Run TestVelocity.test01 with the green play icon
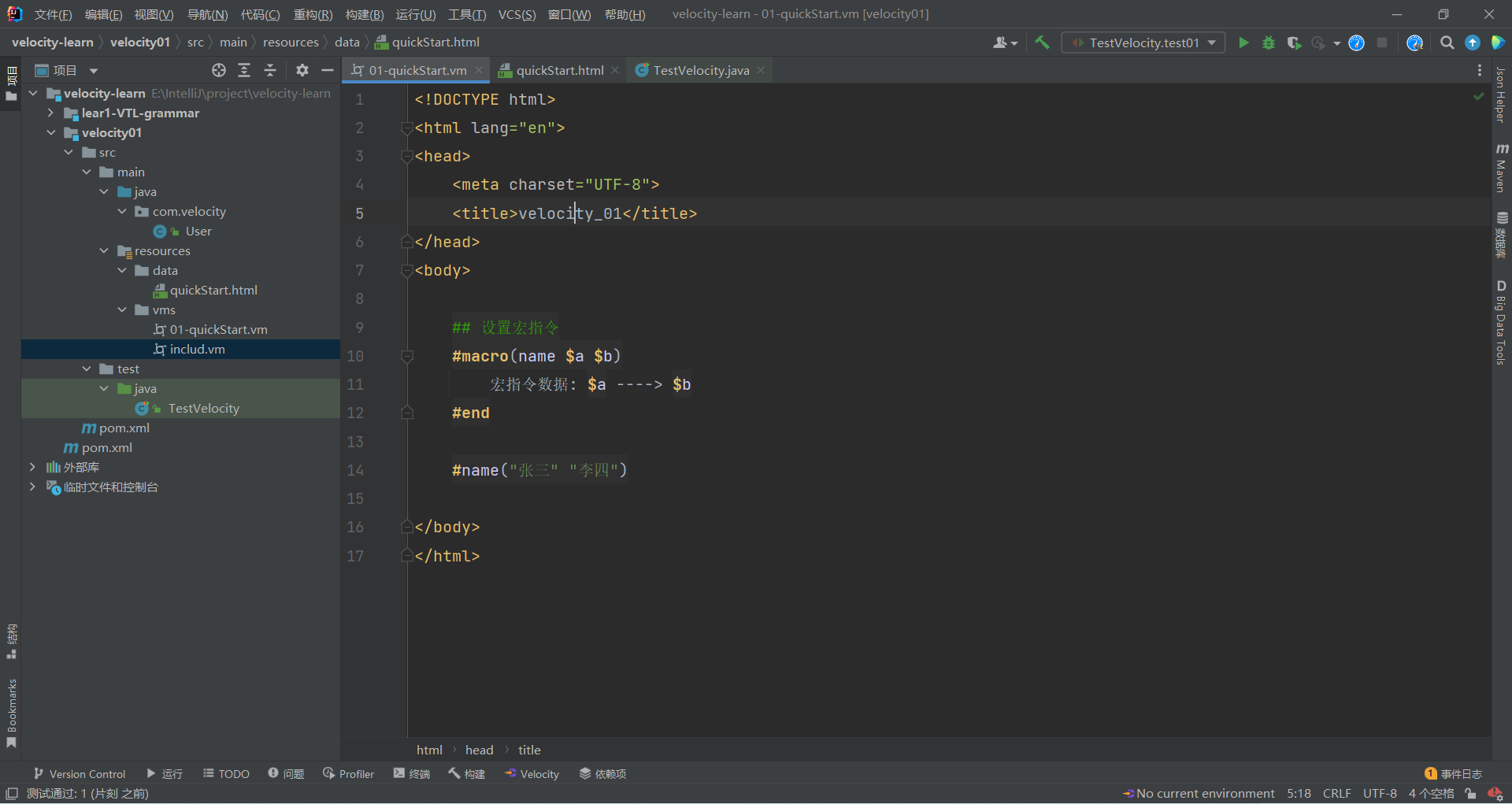 pyautogui.click(x=1243, y=43)
